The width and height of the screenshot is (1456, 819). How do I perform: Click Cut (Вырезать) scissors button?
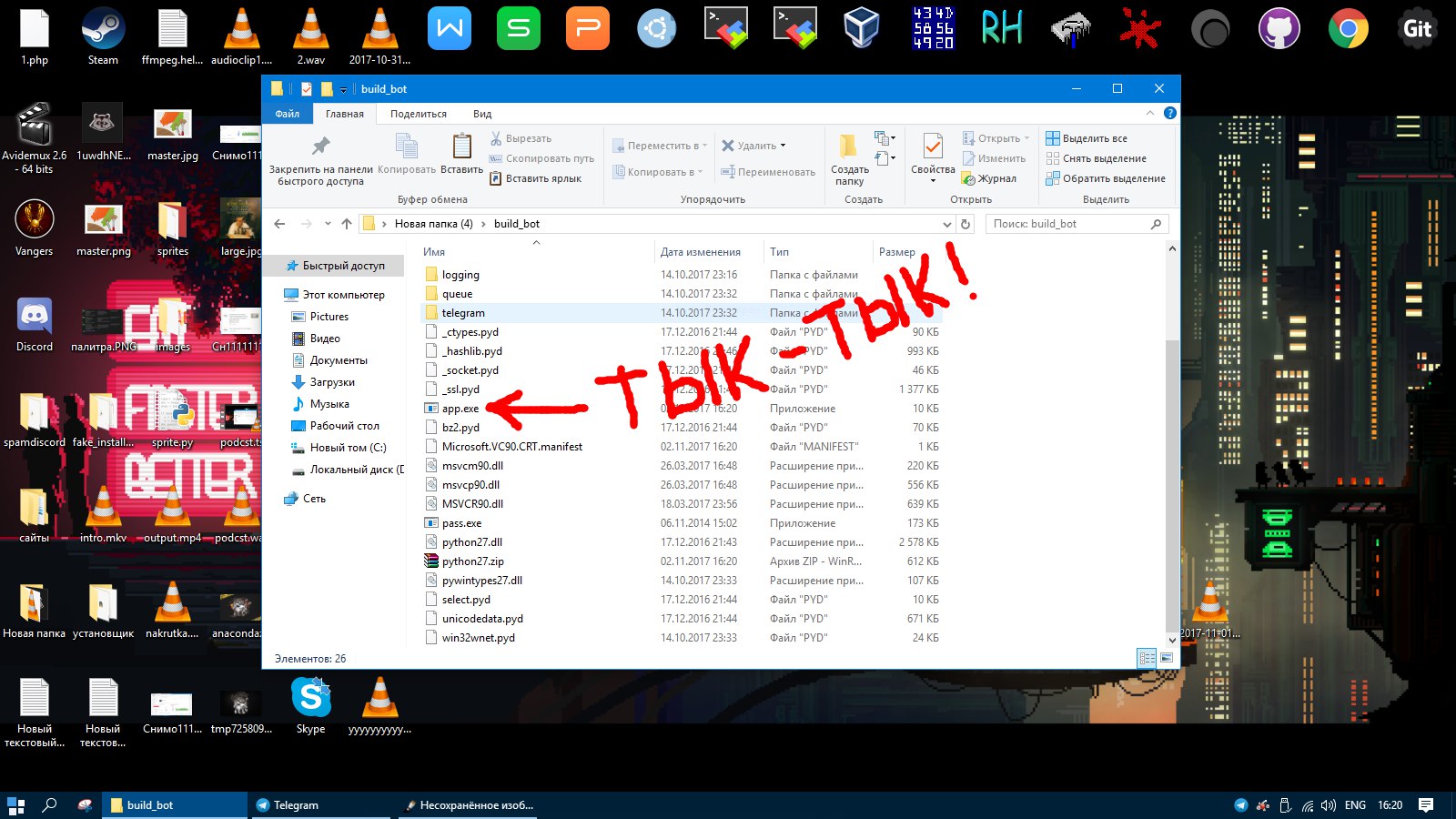(x=521, y=138)
